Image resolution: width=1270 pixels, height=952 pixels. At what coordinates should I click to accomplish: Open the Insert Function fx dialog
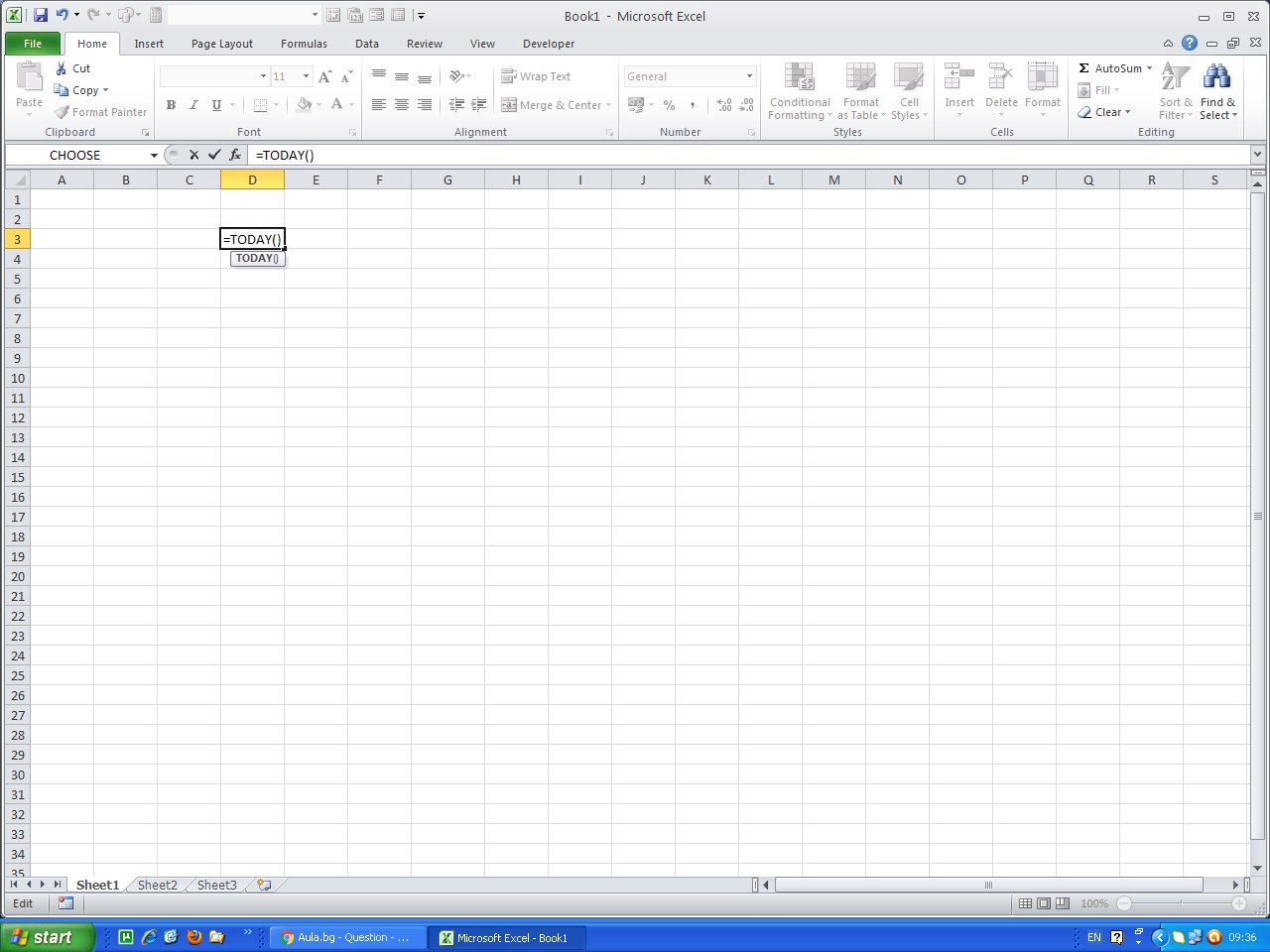[x=235, y=155]
